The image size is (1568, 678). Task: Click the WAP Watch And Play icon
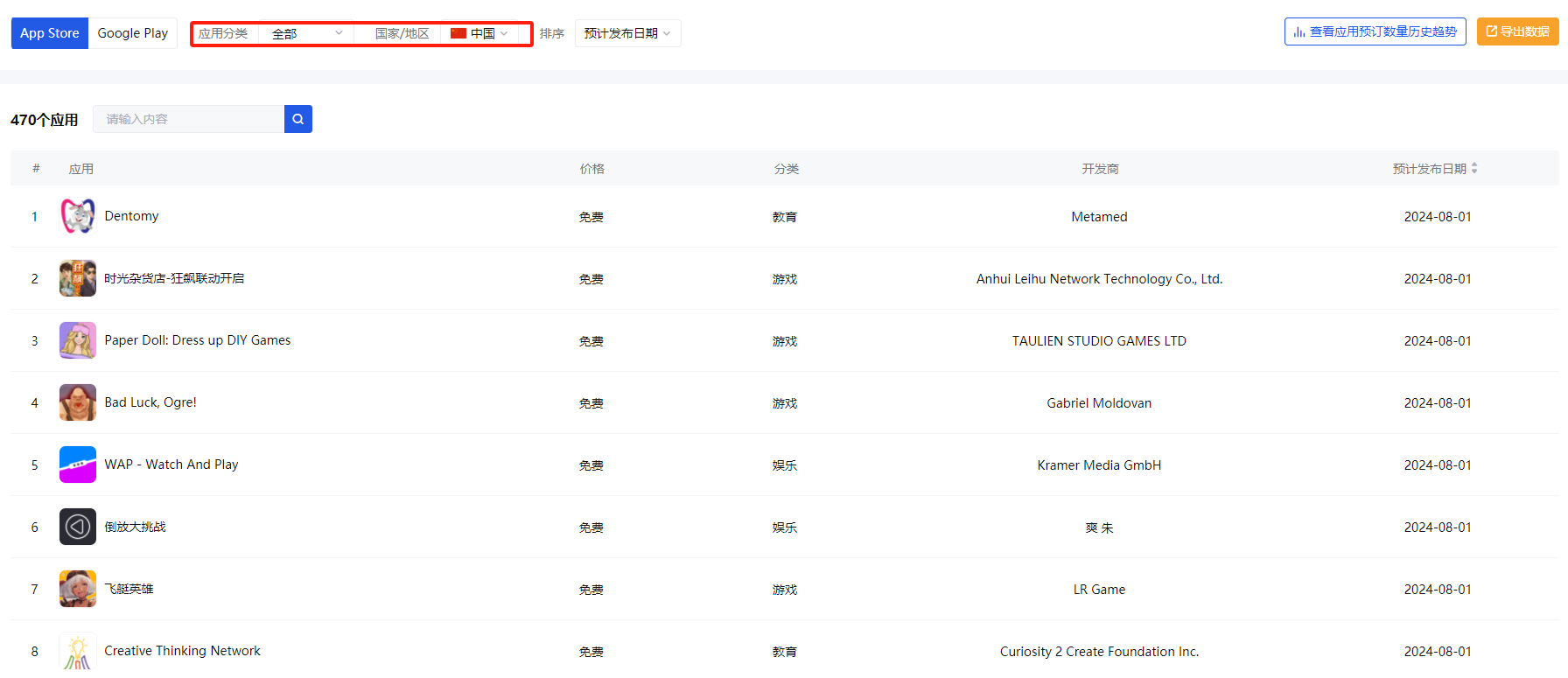(78, 465)
